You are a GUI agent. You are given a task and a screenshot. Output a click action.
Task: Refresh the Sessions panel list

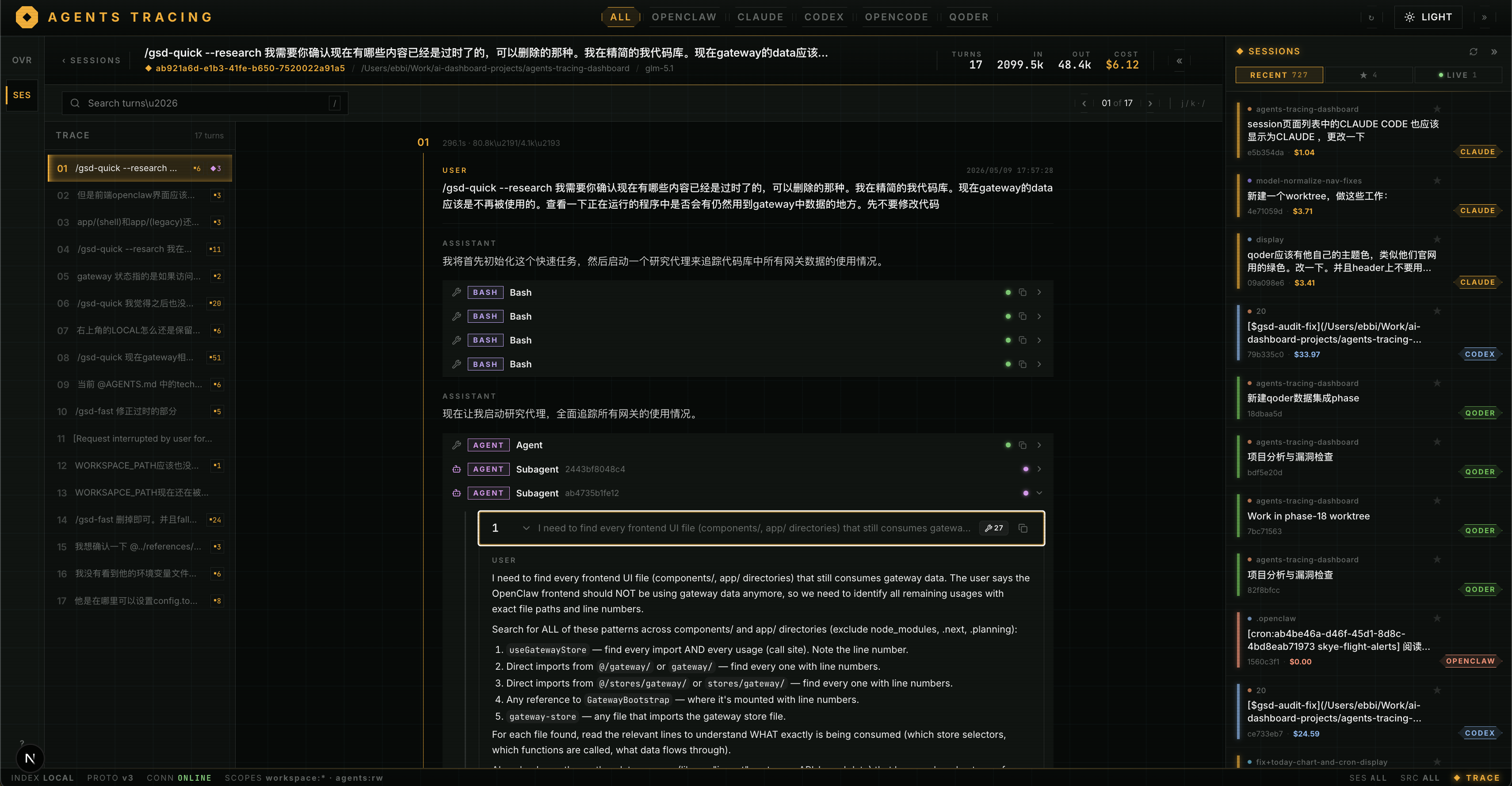tap(1473, 52)
